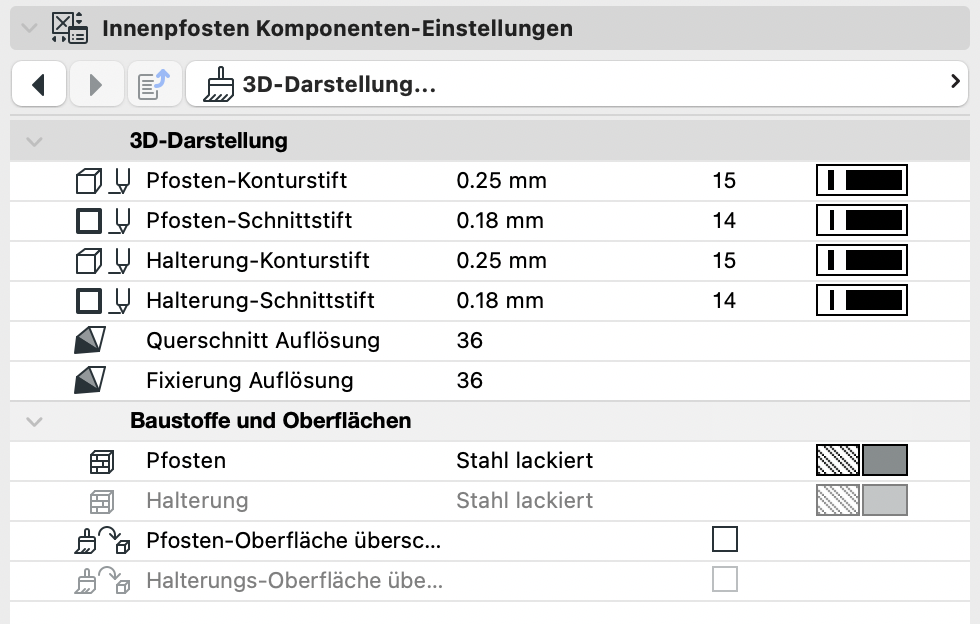Open the 3D-Darstellung page dropdown
980x624 pixels.
(x=577, y=84)
